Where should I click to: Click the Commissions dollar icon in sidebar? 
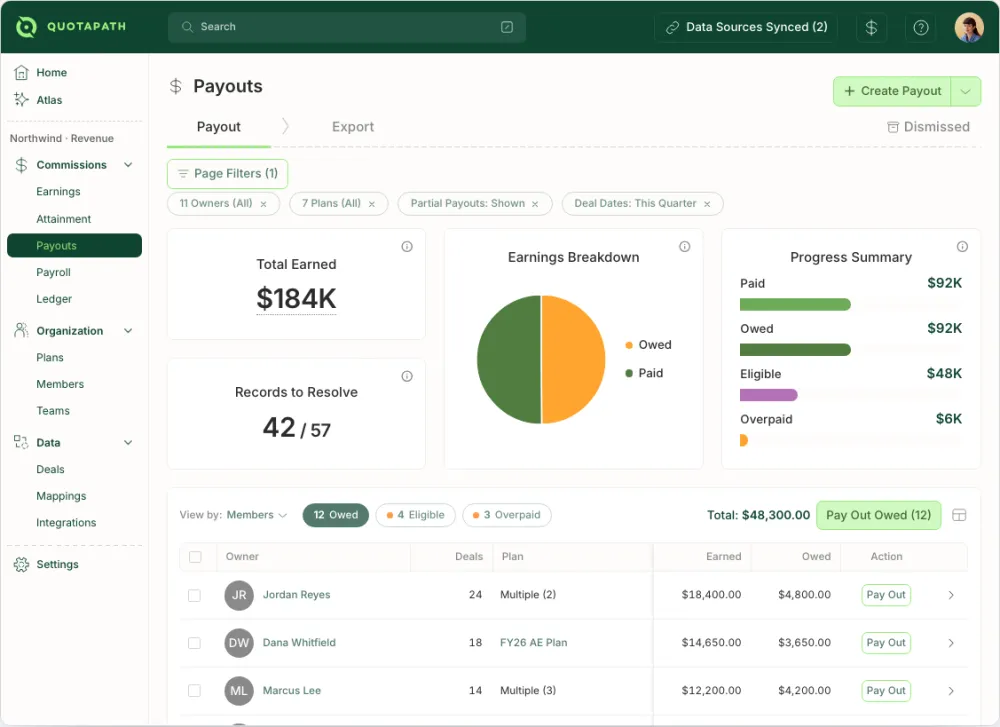pos(21,165)
